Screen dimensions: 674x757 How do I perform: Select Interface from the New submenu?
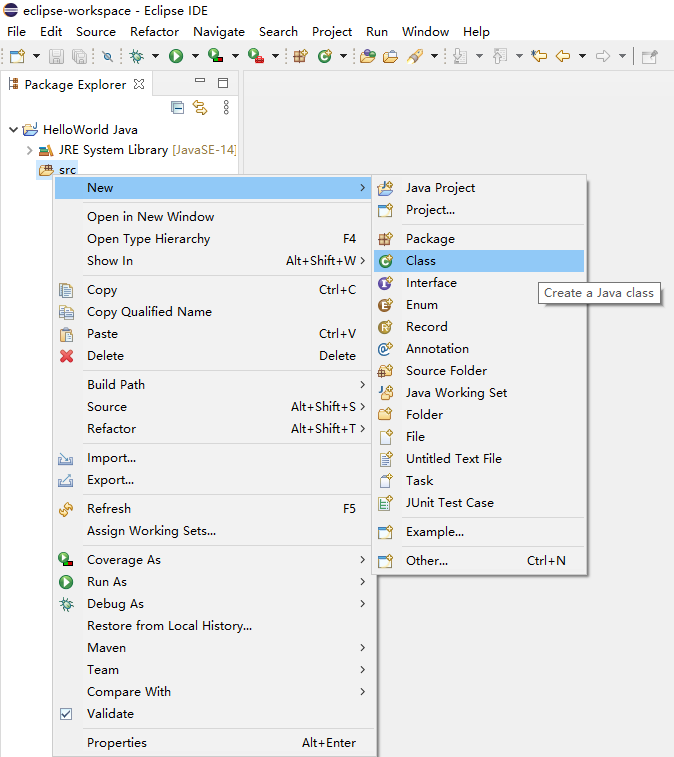tap(479, 283)
